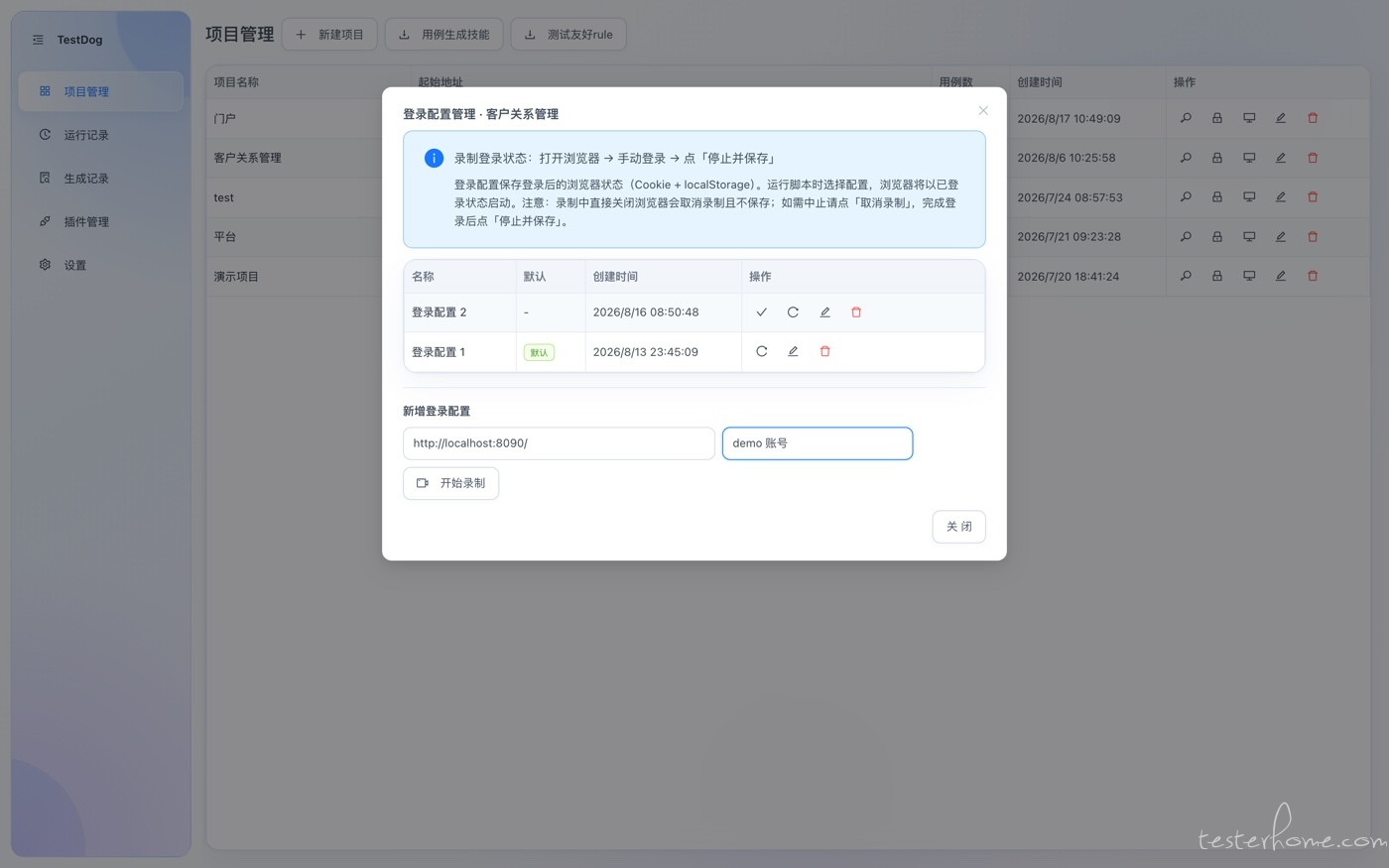Click the pencil icon for 登录配置 1

[793, 351]
